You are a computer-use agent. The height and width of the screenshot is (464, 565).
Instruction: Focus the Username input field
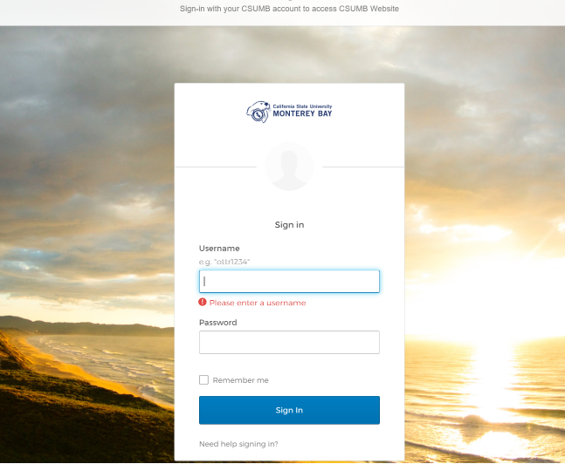[x=289, y=281]
